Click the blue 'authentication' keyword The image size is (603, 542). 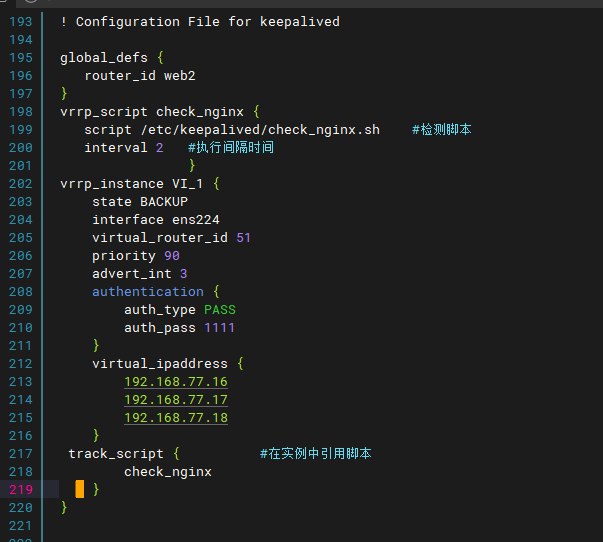[x=148, y=292]
